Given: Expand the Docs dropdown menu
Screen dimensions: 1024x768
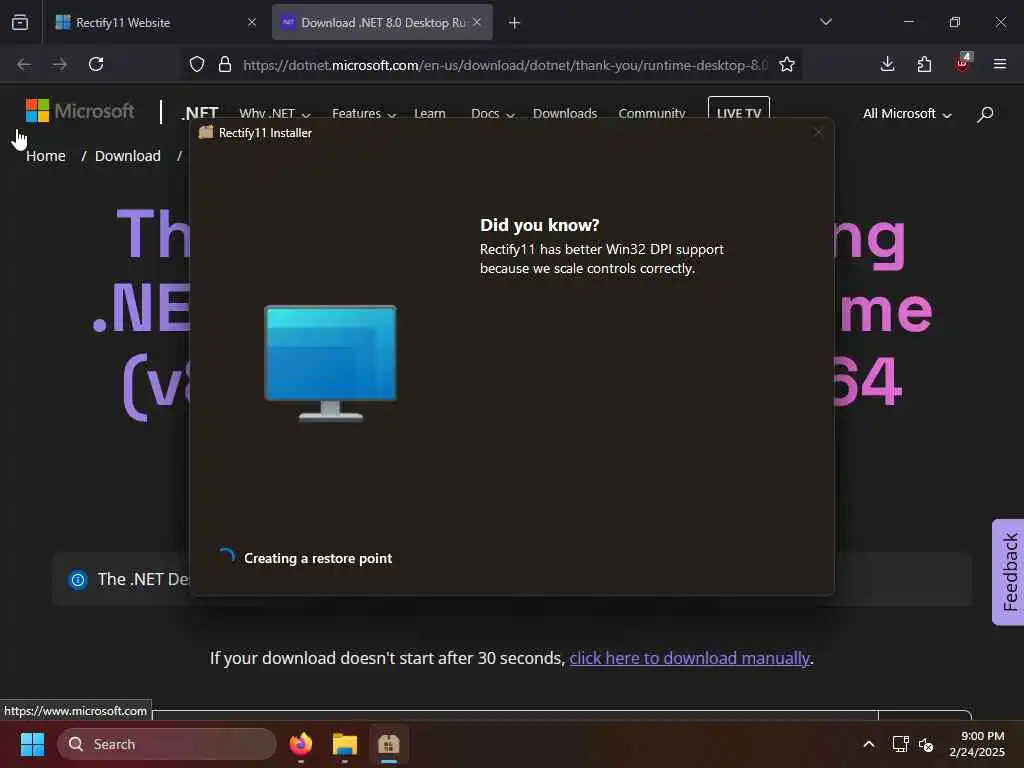Looking at the screenshot, I should click(x=493, y=114).
